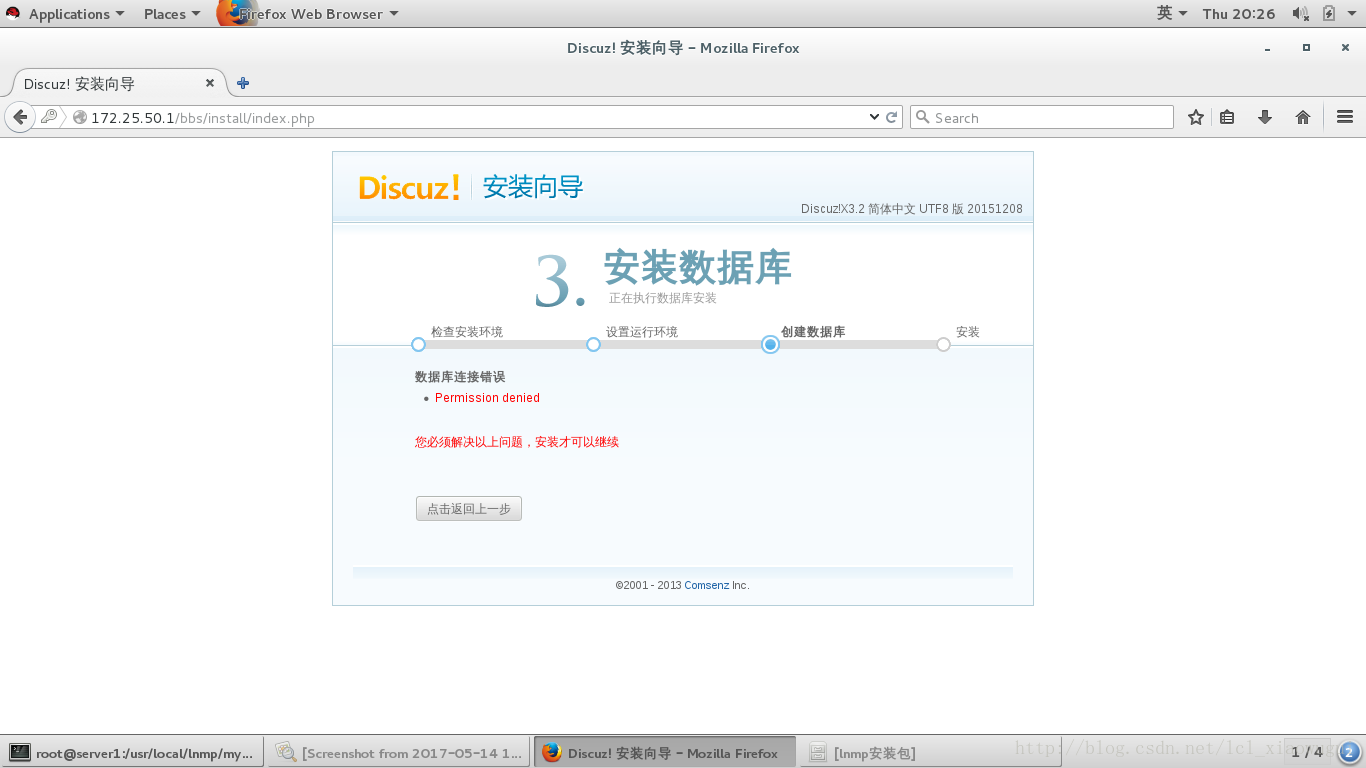
Task: Open a new tab with plus icon
Action: pos(243,83)
